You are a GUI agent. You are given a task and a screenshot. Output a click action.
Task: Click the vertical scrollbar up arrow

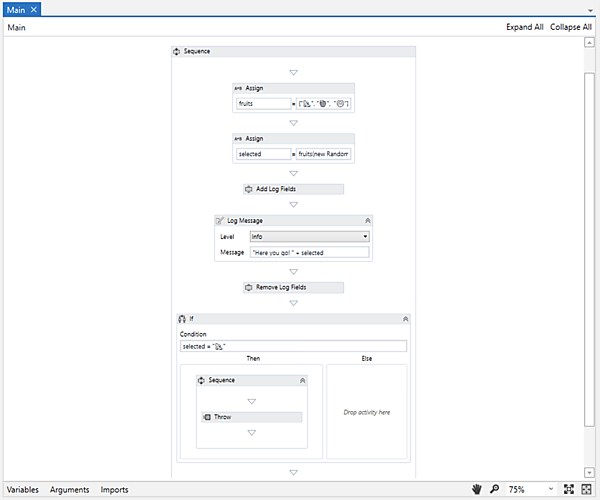[x=589, y=42]
